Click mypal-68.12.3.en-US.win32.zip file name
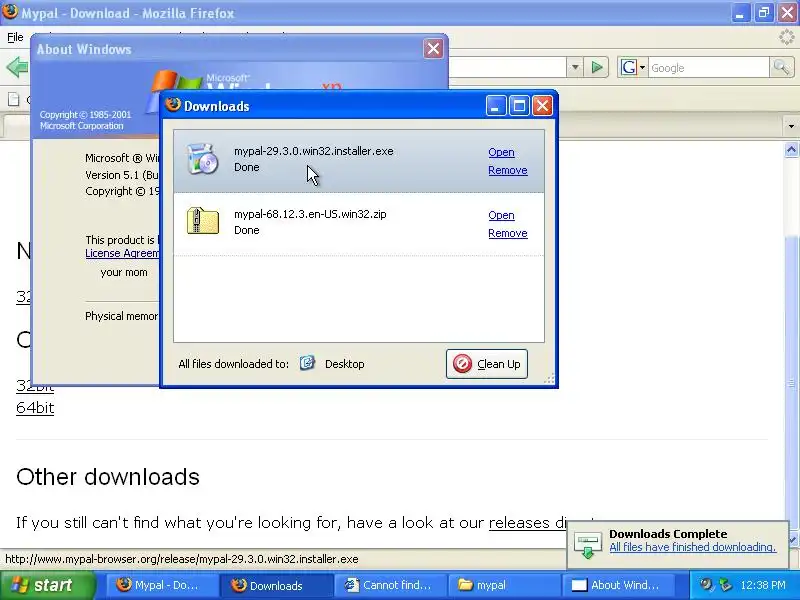This screenshot has width=800, height=600. pos(310,214)
